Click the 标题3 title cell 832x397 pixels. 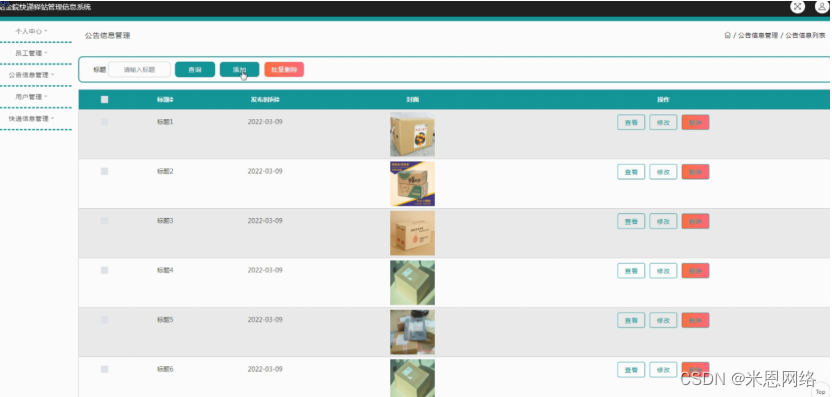[x=165, y=221]
